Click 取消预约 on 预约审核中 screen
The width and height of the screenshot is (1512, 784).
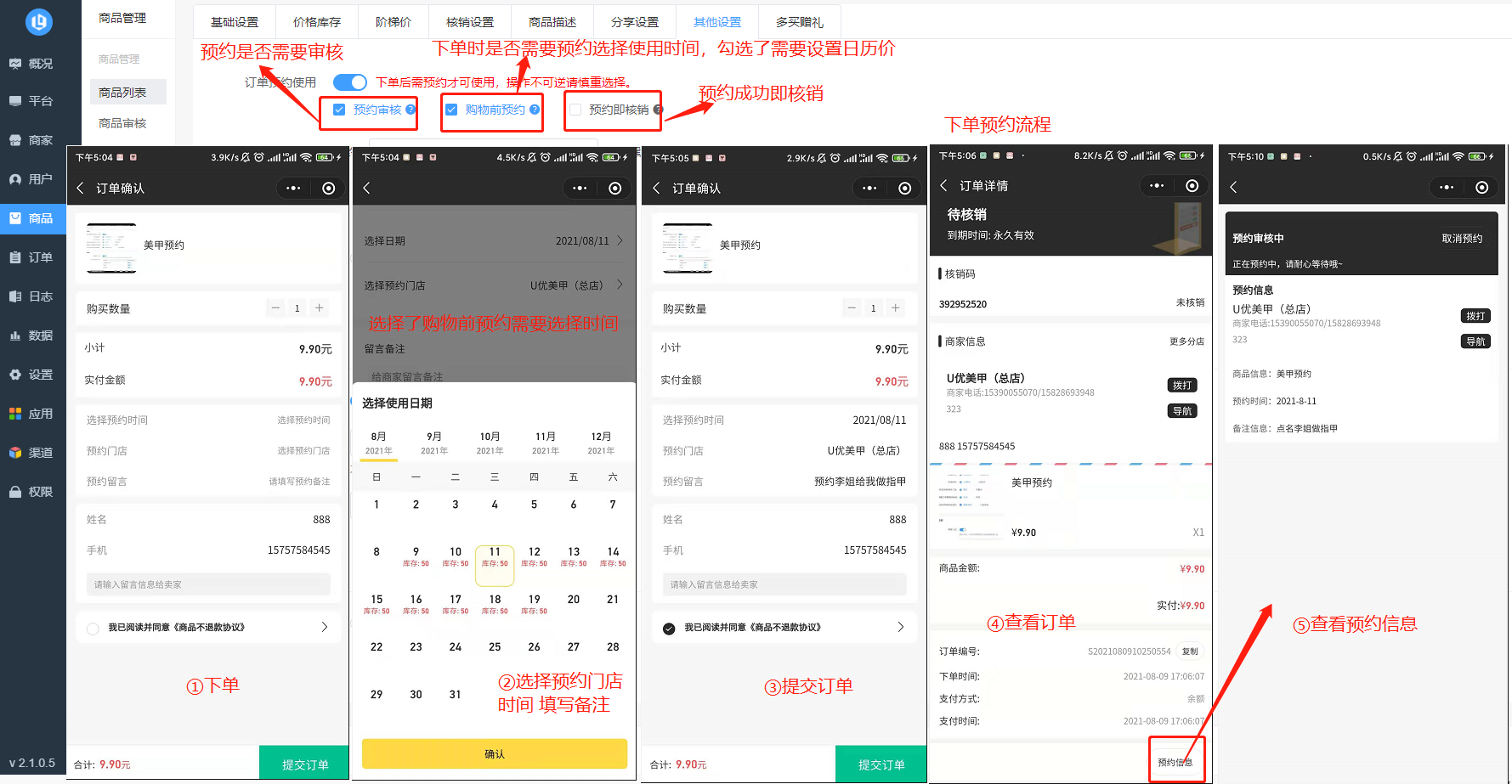pos(1462,238)
